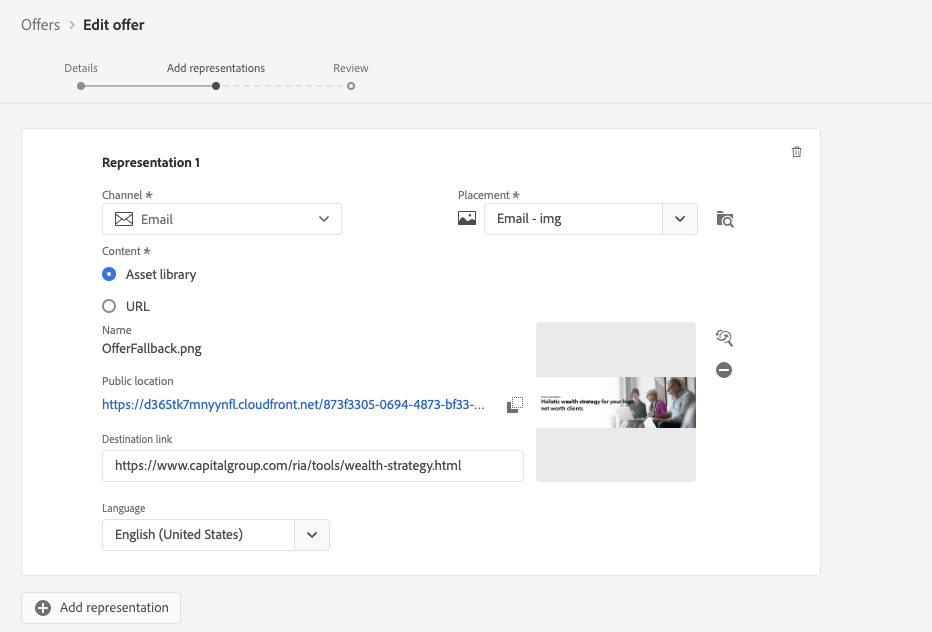Image resolution: width=932 pixels, height=632 pixels.
Task: Click the Details step marker dot
Action: click(81, 86)
